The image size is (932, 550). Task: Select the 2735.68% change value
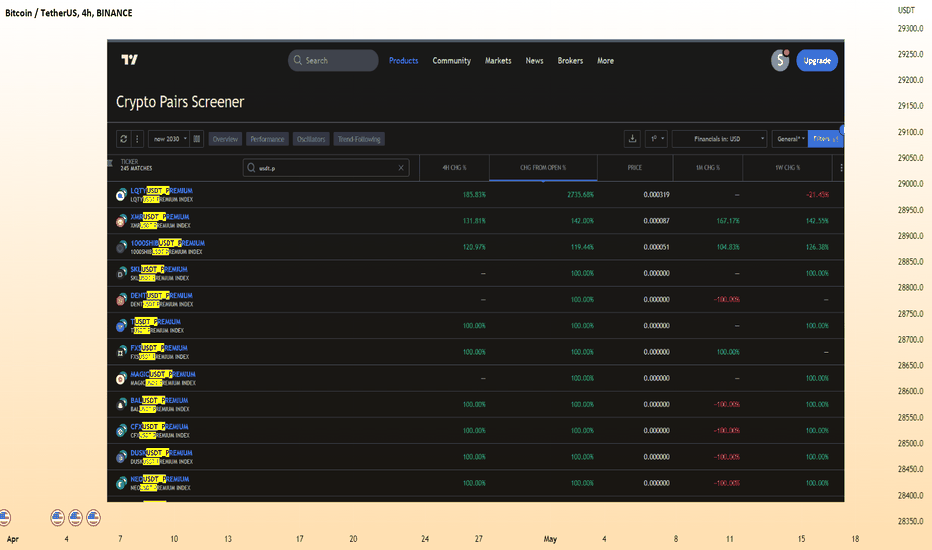[x=580, y=194]
